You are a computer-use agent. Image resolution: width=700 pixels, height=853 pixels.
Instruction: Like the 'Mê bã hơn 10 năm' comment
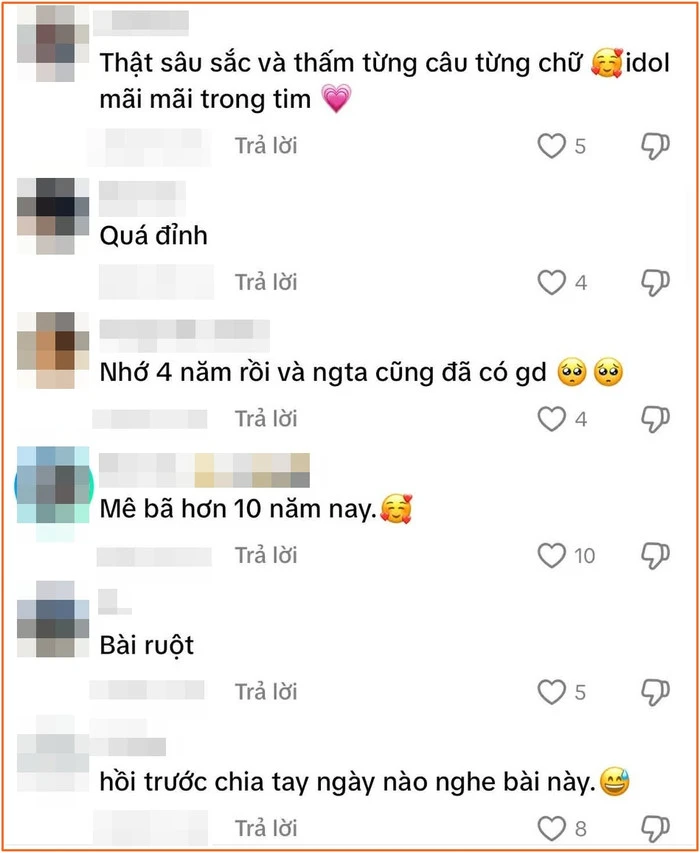pos(552,556)
